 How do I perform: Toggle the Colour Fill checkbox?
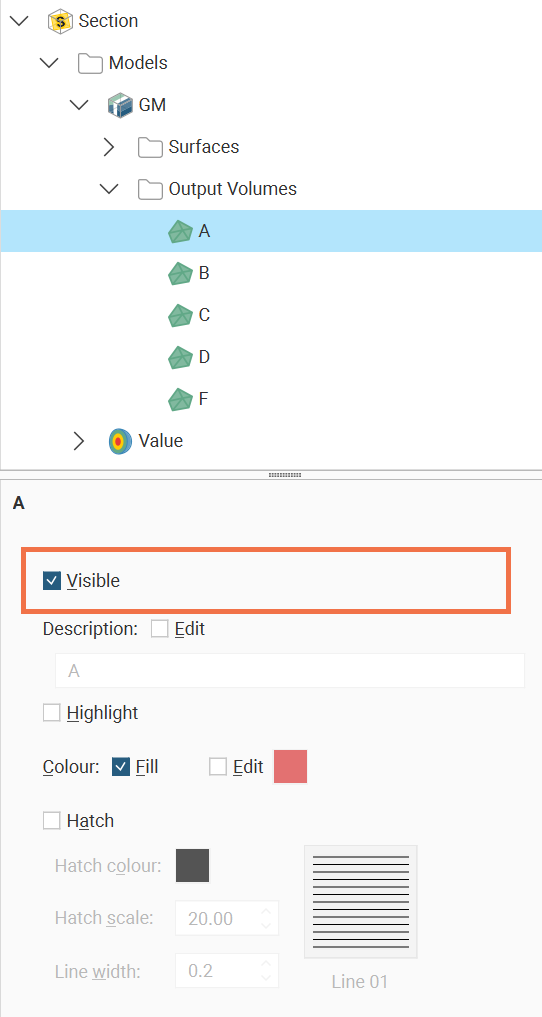click(121, 767)
